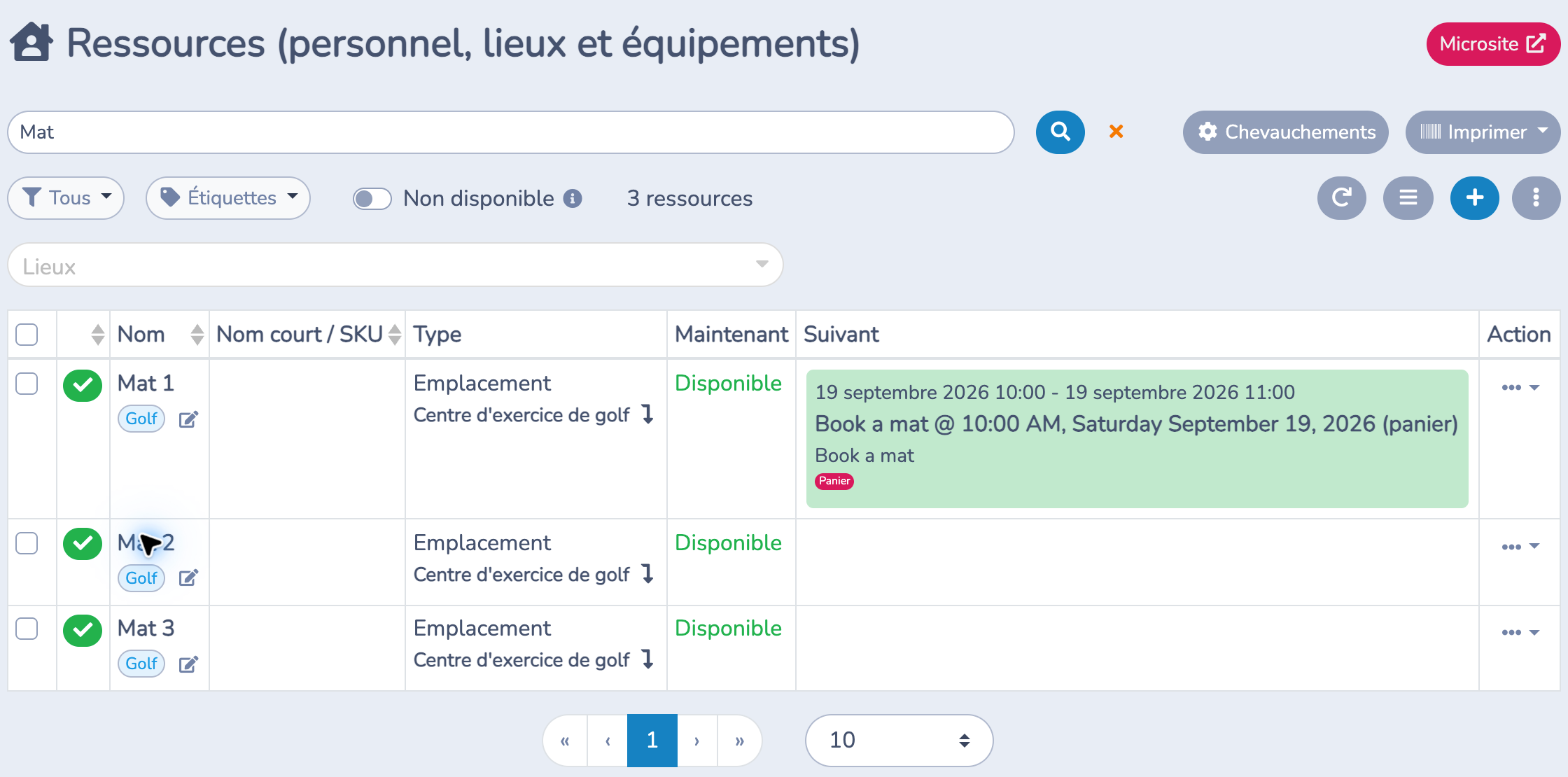Click the Golf tag on Mat 3
This screenshot has width=1568, height=777.
pos(141,664)
